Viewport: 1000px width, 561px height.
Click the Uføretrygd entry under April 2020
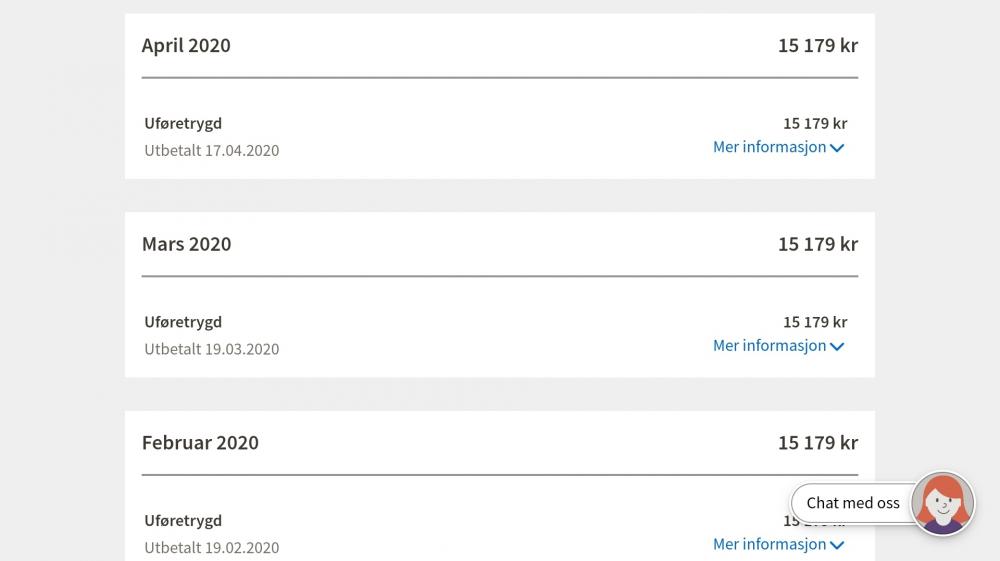[x=183, y=124]
